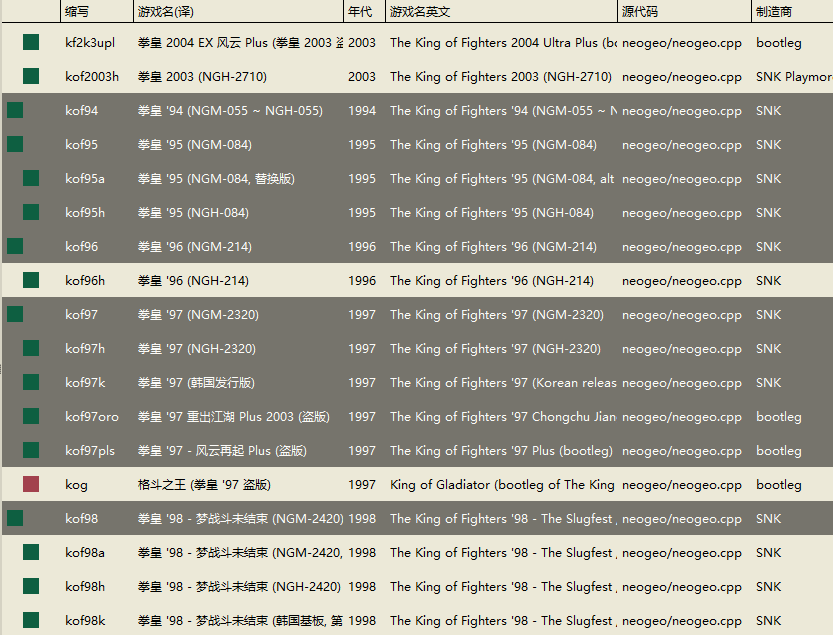This screenshot has width=833, height=635.
Task: Select the kof98 short name cell
Action: click(81, 519)
